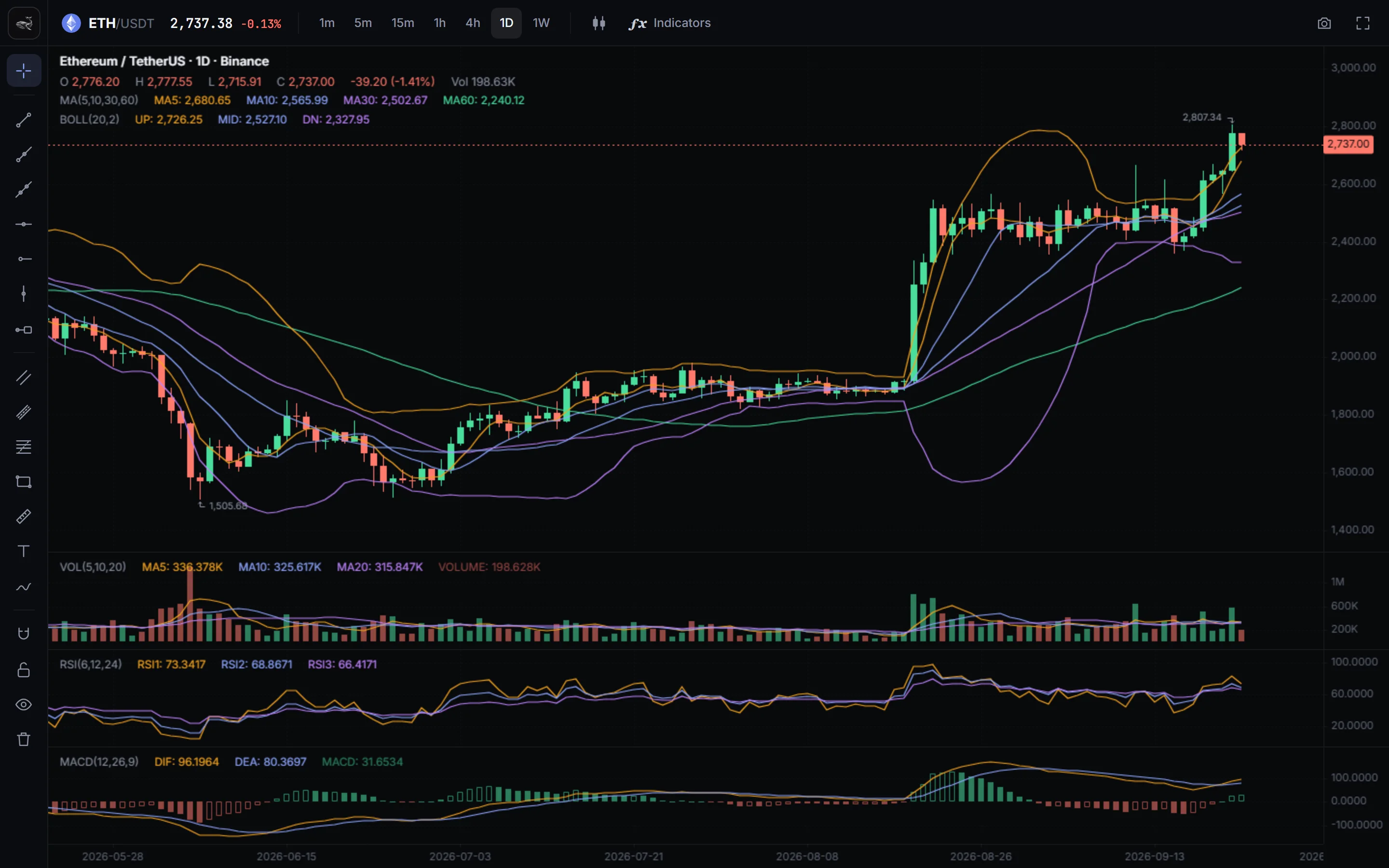Image resolution: width=1389 pixels, height=868 pixels.
Task: Click the exchange logo at top left
Action: coord(24,23)
